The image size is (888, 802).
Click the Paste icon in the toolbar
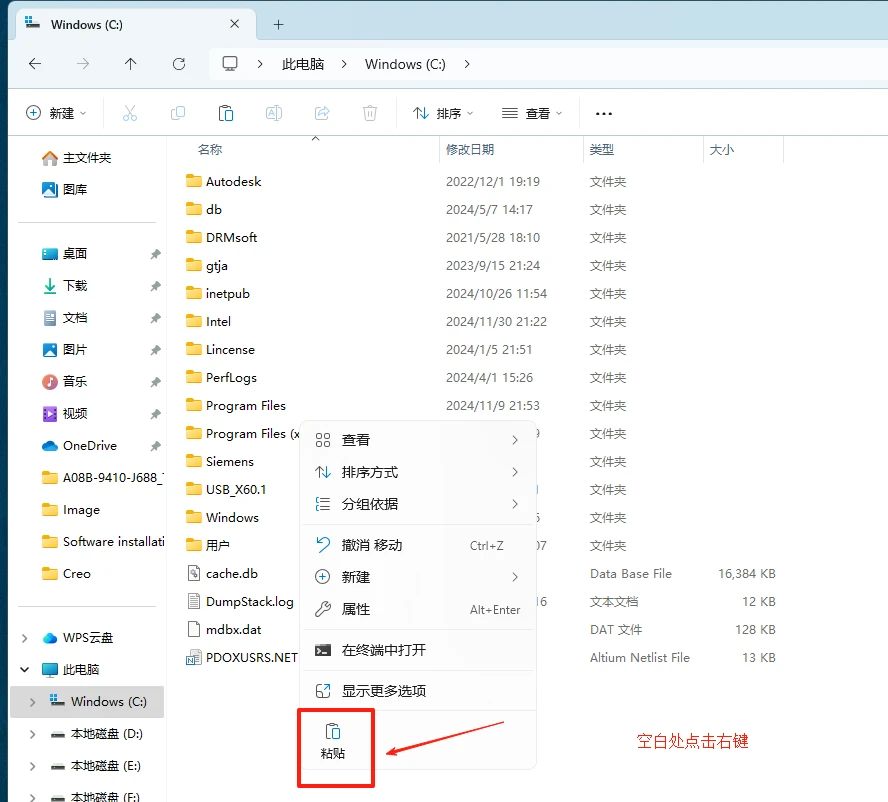click(x=225, y=113)
